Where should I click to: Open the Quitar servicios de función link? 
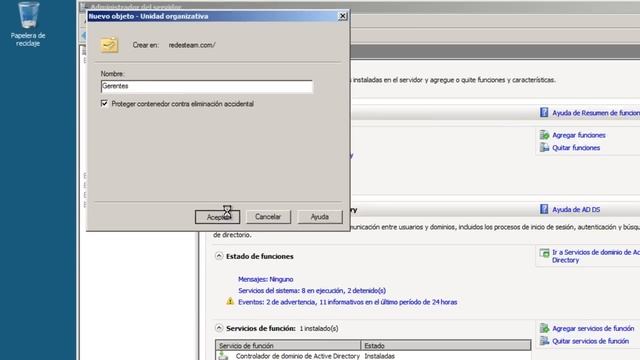click(590, 341)
